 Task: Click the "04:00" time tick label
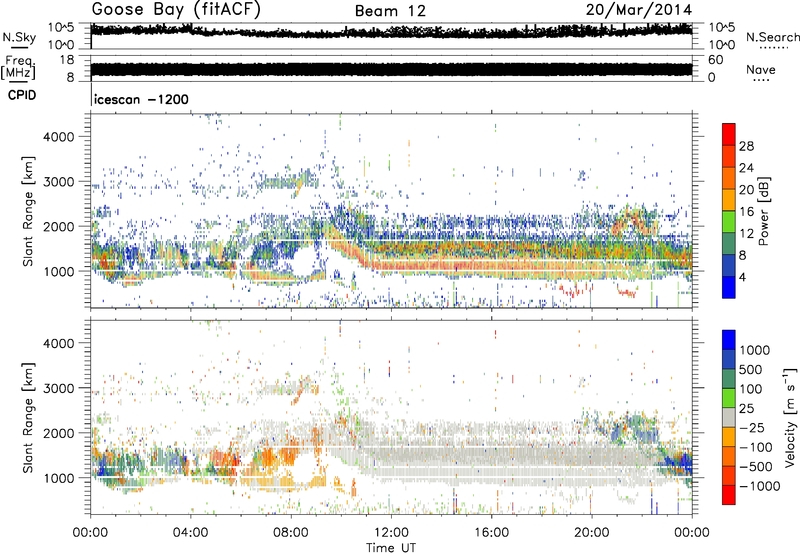(190, 533)
